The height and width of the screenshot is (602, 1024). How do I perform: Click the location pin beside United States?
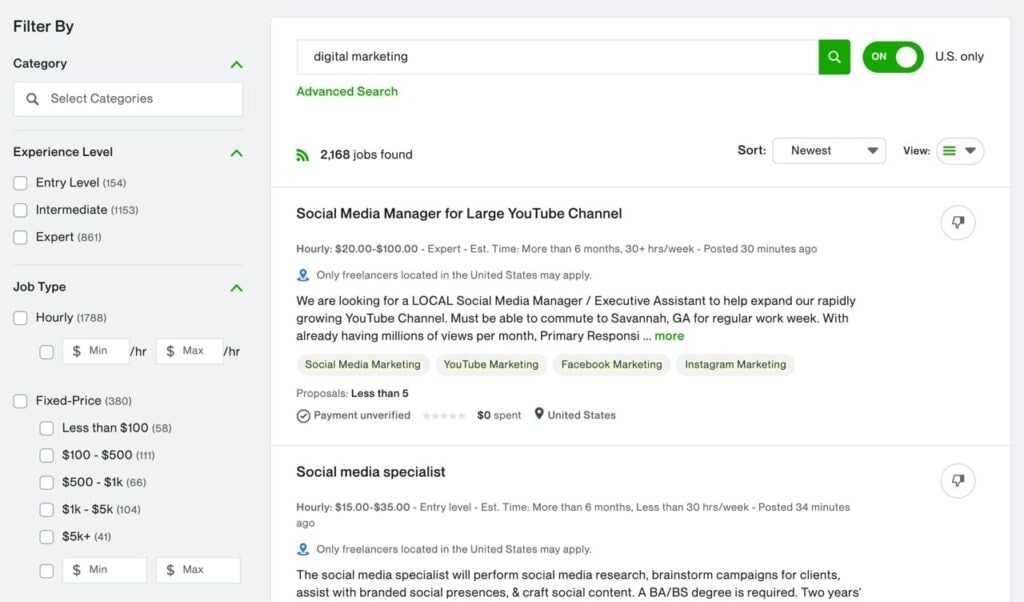[539, 414]
